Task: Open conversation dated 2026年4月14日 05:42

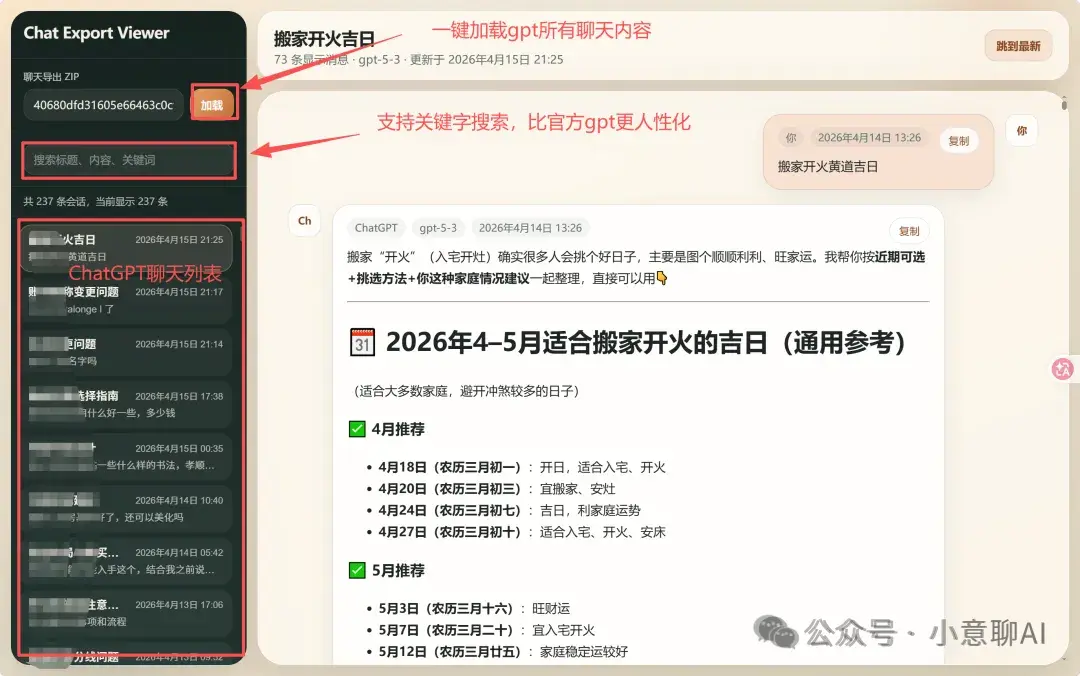Action: tap(127, 560)
